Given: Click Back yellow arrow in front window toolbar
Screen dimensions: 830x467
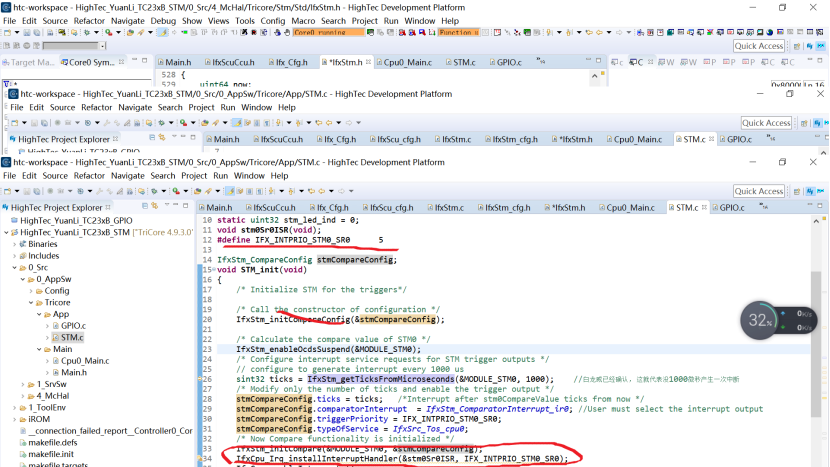Looking at the screenshot, I should 321,191.
